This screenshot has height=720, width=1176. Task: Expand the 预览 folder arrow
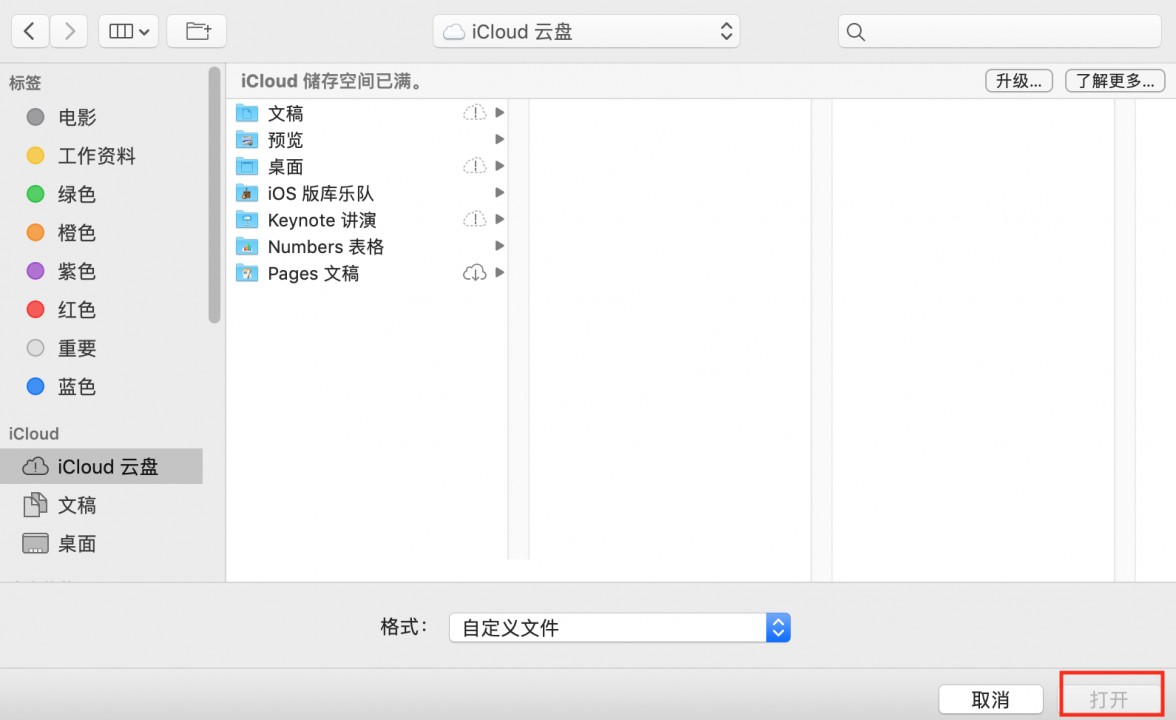click(x=500, y=140)
